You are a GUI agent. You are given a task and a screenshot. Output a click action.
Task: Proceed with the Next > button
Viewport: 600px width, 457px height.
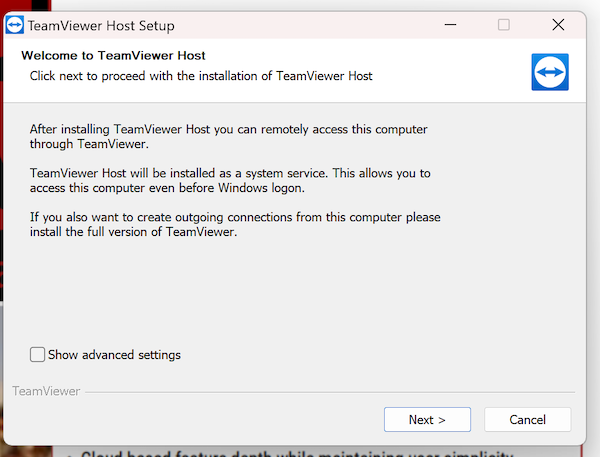click(427, 419)
